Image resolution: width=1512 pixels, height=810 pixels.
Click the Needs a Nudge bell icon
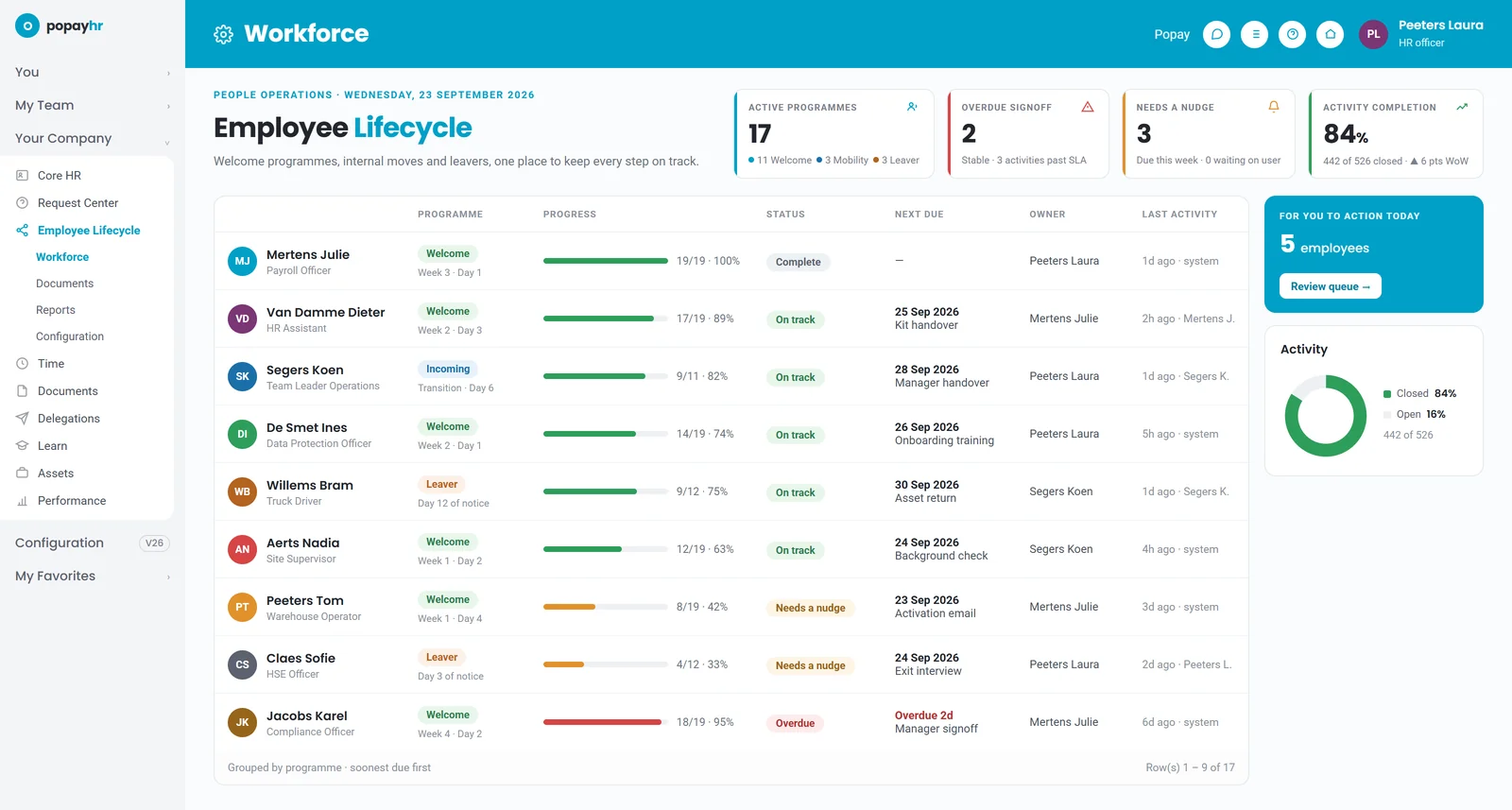click(x=1274, y=107)
